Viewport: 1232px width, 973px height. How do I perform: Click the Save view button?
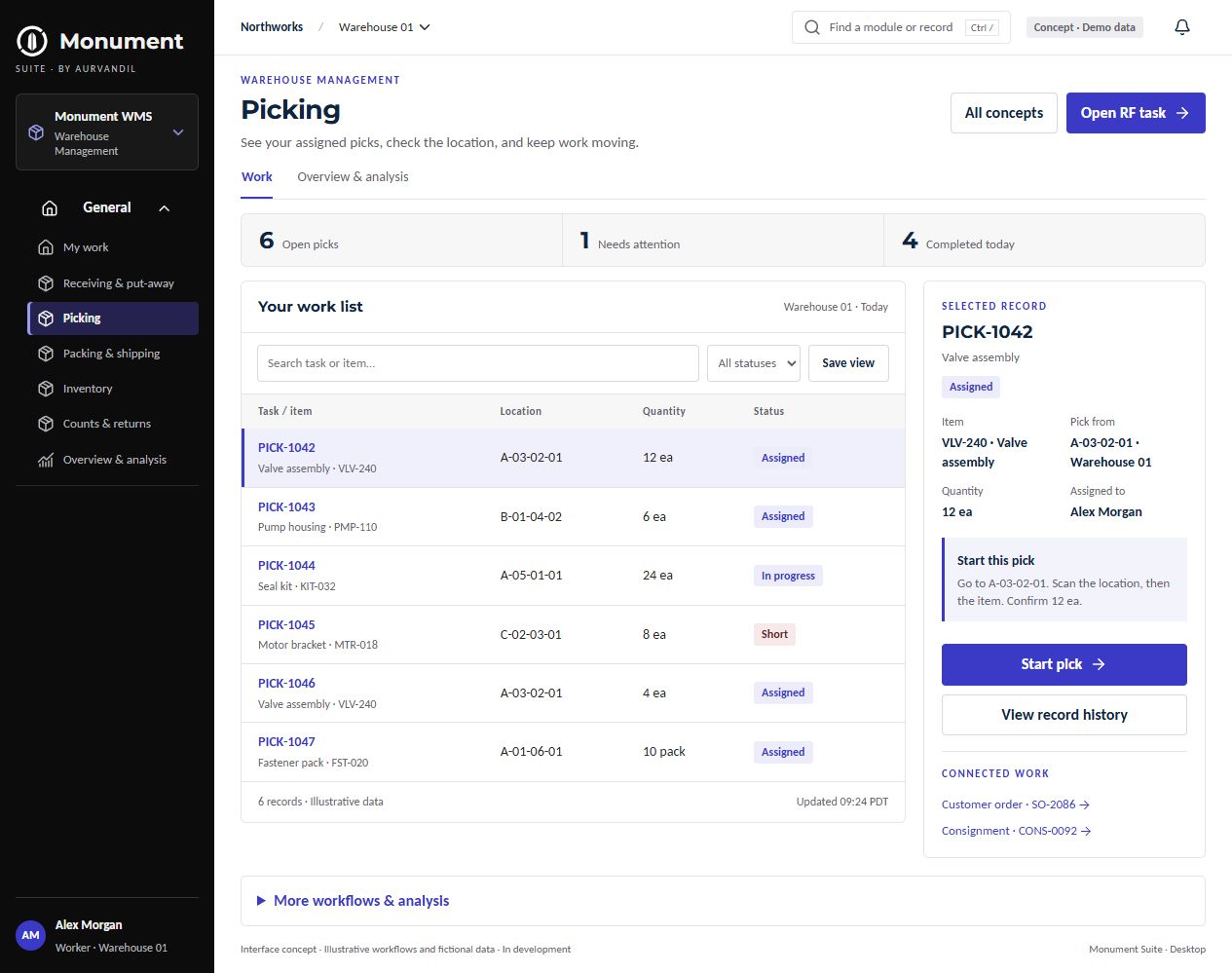[x=848, y=363]
